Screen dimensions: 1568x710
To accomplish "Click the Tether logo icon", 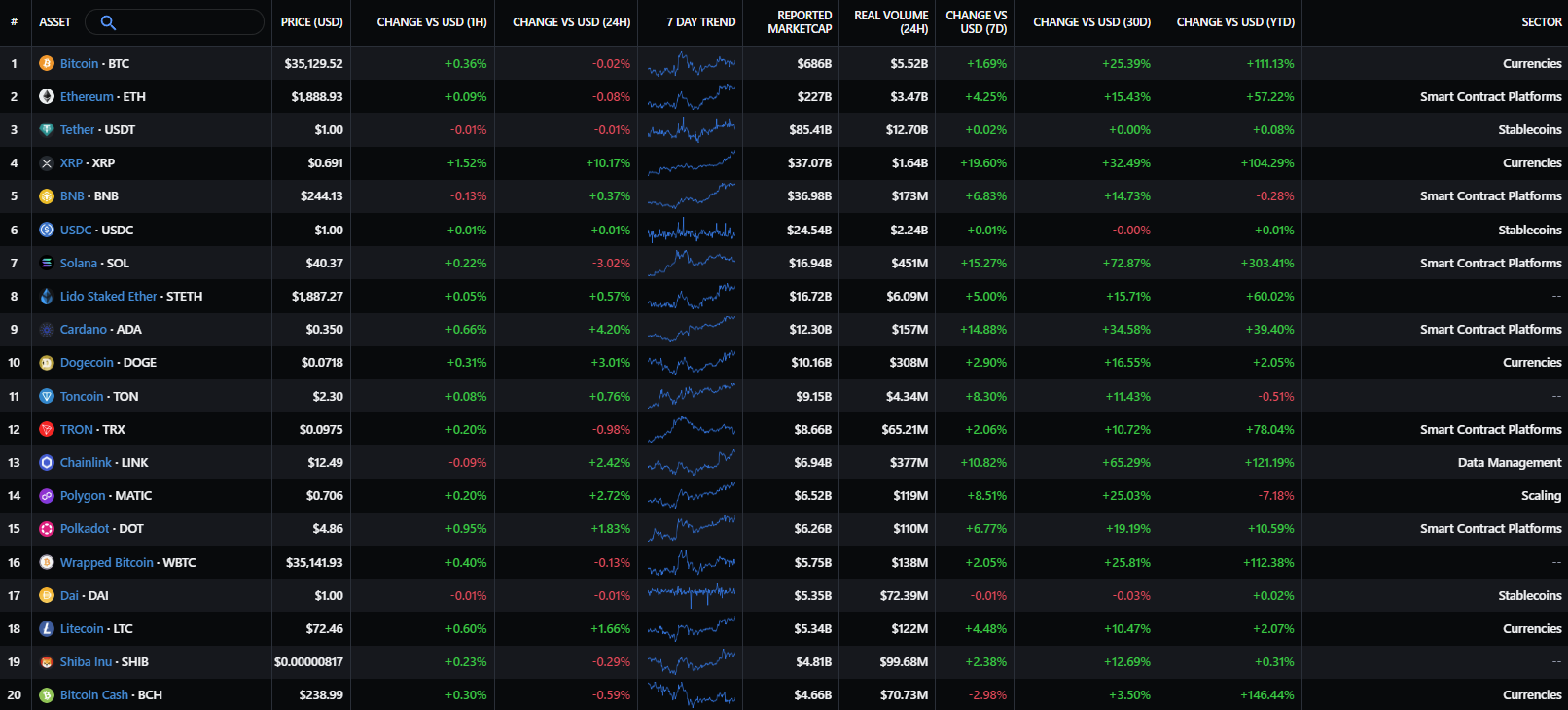I will pyautogui.click(x=46, y=129).
